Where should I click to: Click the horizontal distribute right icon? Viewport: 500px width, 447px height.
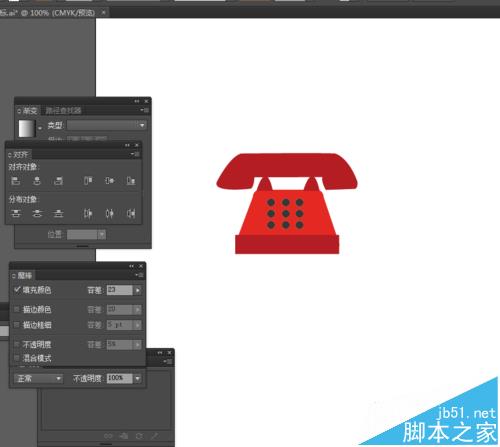(131, 213)
